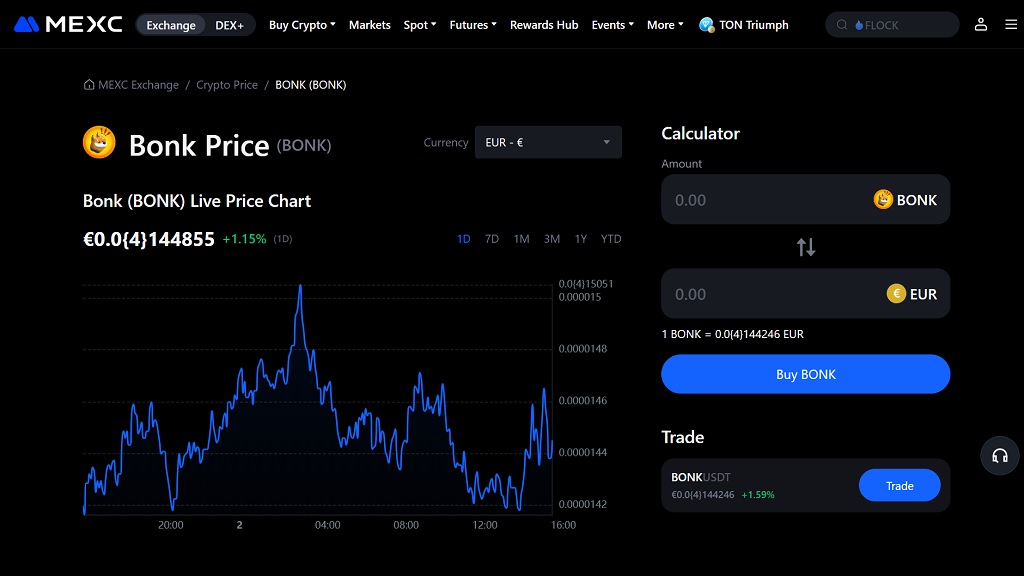Image resolution: width=1024 pixels, height=576 pixels.
Task: Click the Bonk (BONK) Live Price Chart heading
Action: click(x=197, y=201)
